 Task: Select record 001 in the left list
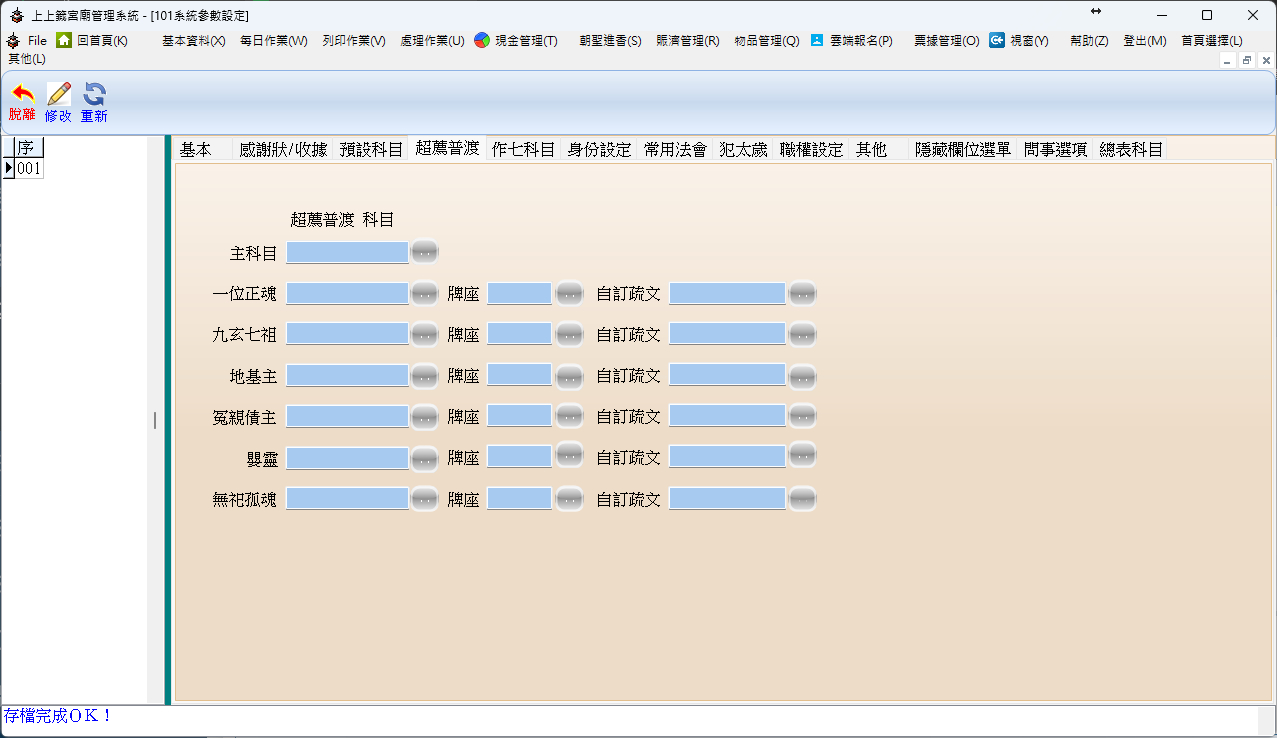tap(28, 167)
